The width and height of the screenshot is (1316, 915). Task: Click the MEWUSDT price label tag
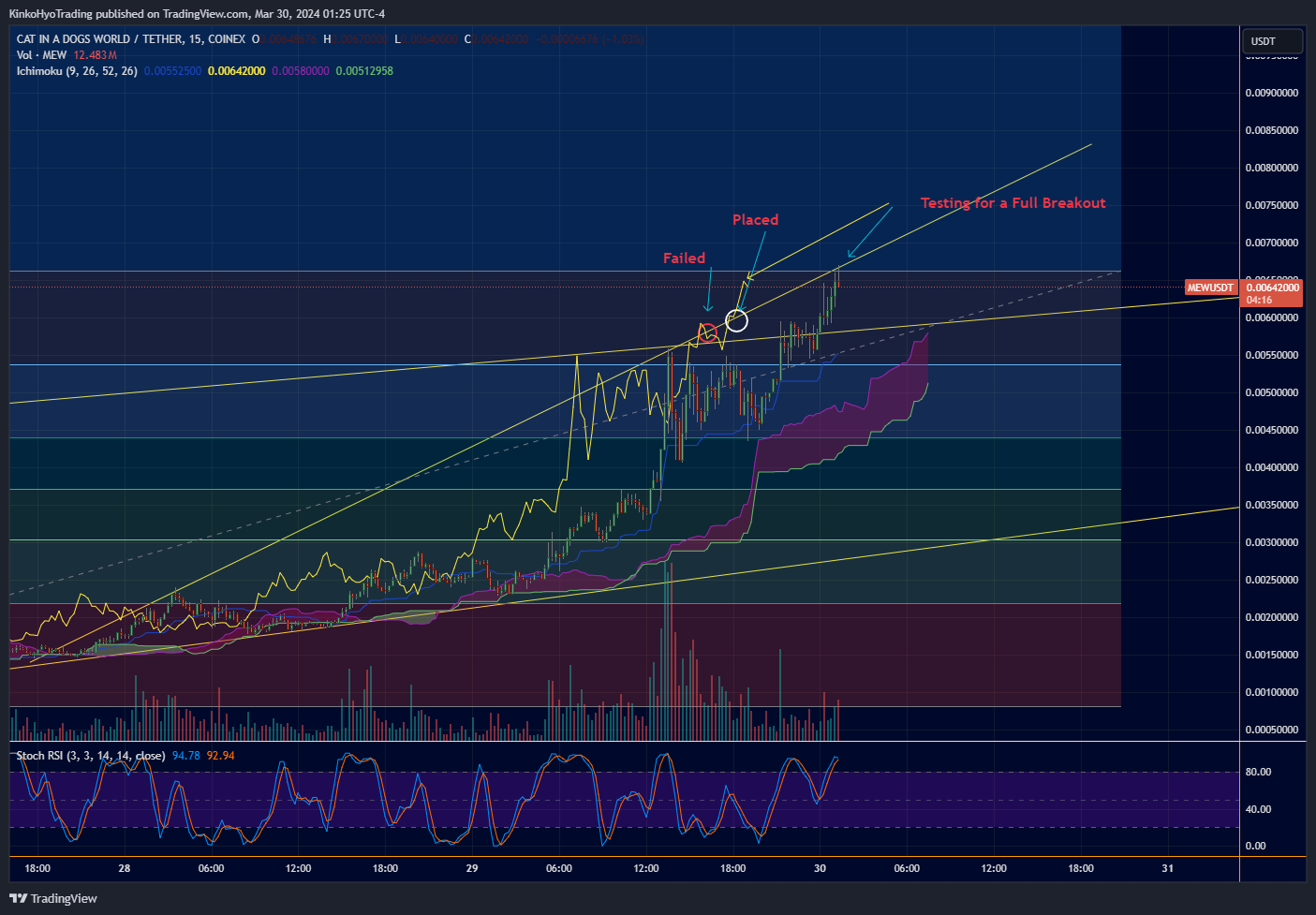click(1211, 288)
